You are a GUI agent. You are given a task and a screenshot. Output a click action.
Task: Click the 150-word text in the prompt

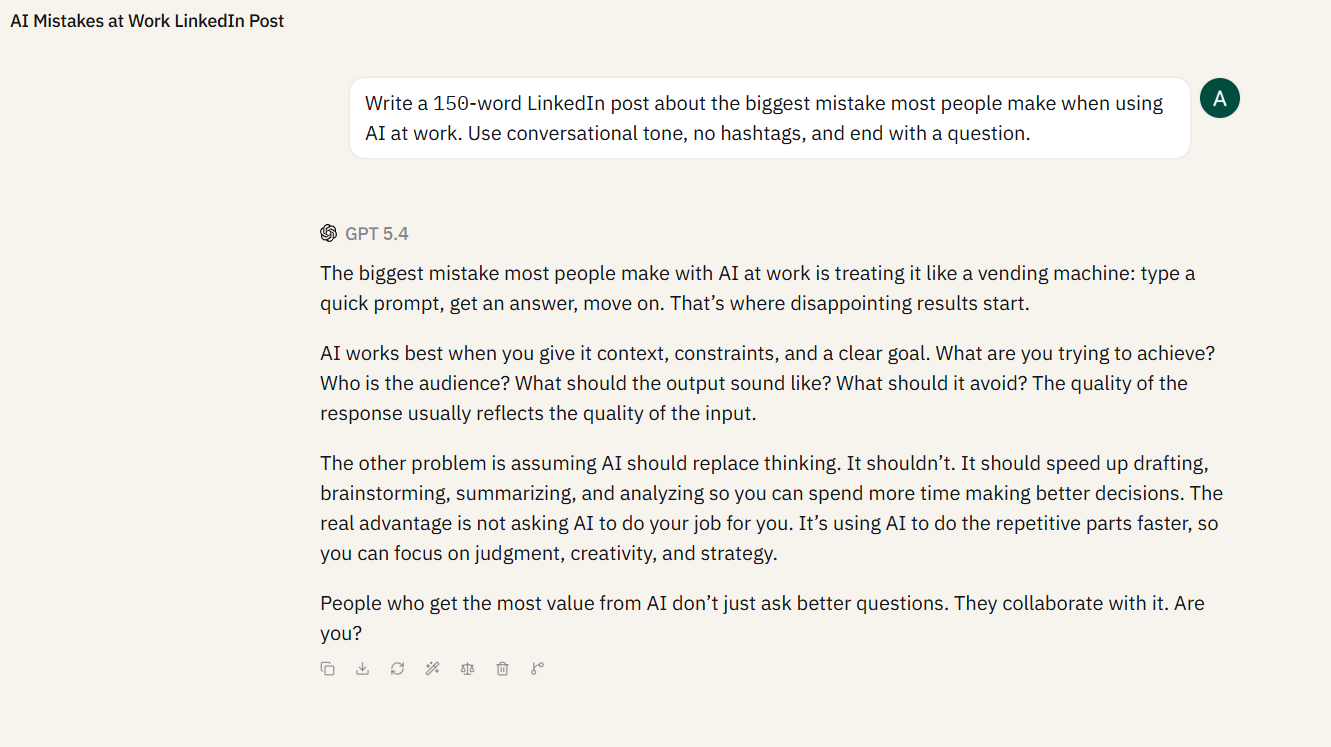pos(476,103)
